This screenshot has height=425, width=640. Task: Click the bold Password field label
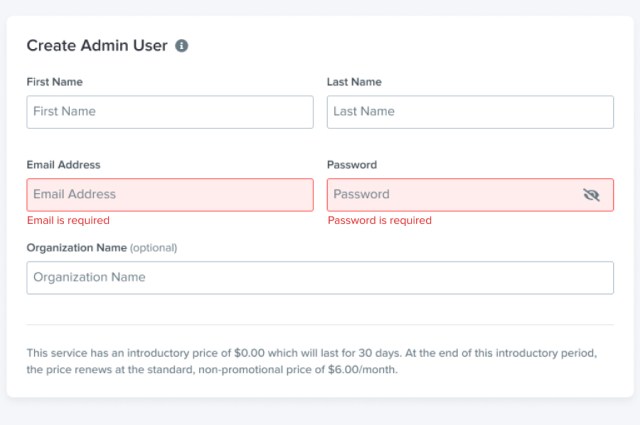pyautogui.click(x=352, y=165)
